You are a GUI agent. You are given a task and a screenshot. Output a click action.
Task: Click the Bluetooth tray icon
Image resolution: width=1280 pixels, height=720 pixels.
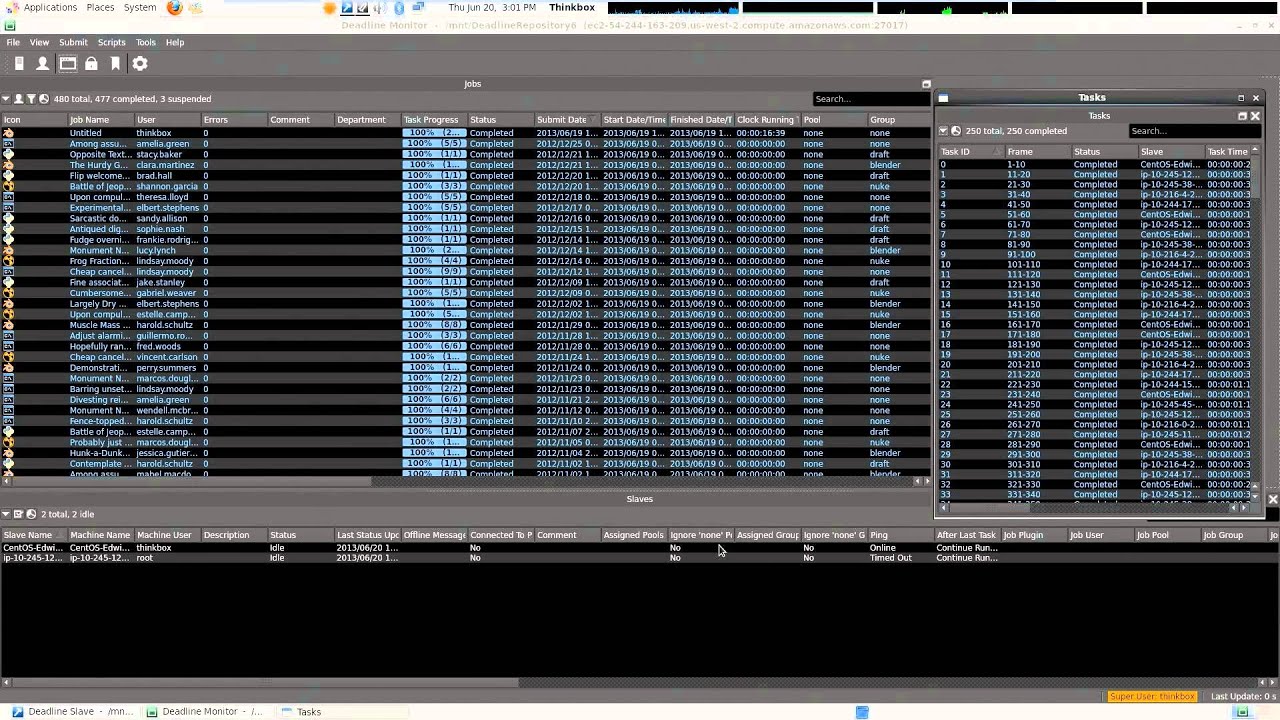pos(399,8)
